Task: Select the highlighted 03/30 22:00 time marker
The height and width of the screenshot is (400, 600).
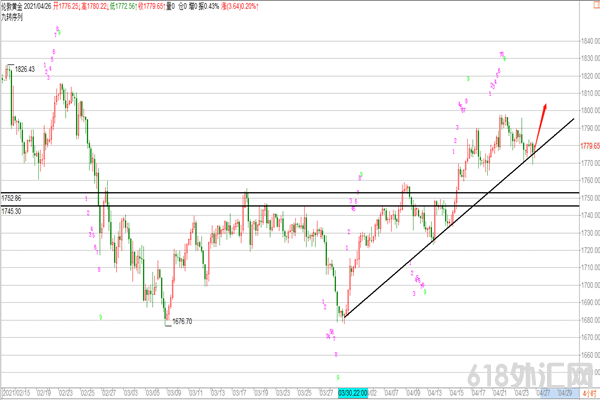Action: click(353, 393)
